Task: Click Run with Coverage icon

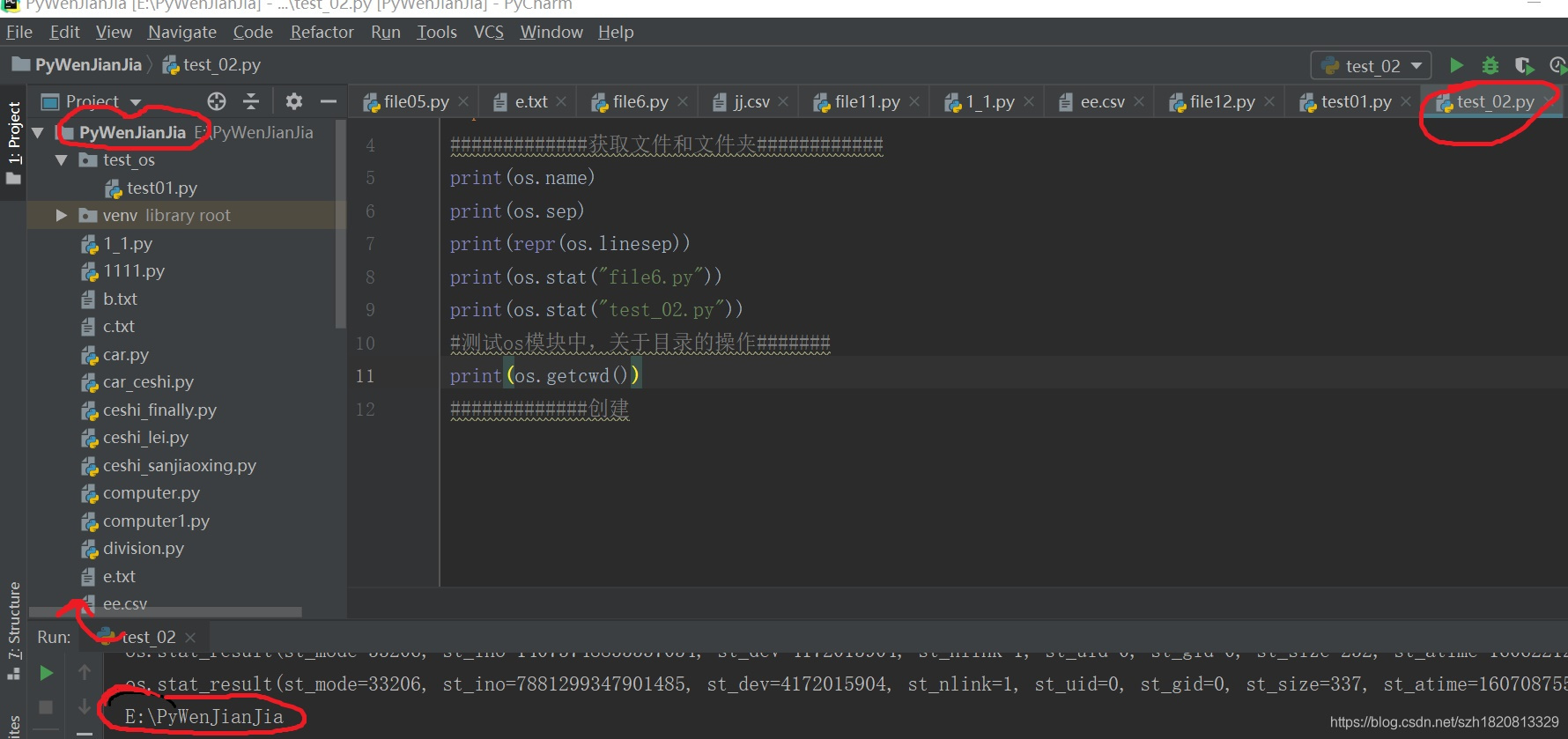Action: pos(1524,65)
